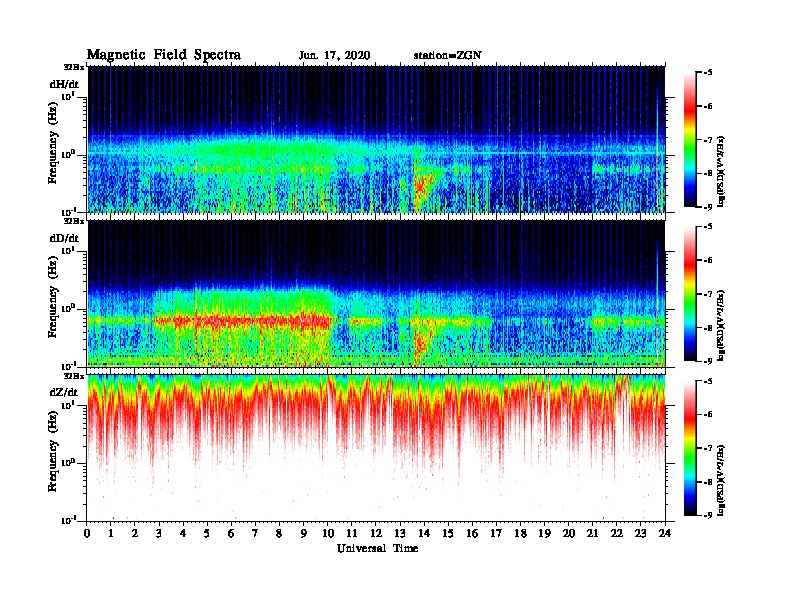Screen dimensions: 792x612
Task: Click hour tick label '13' on time axis
Action: pos(400,533)
